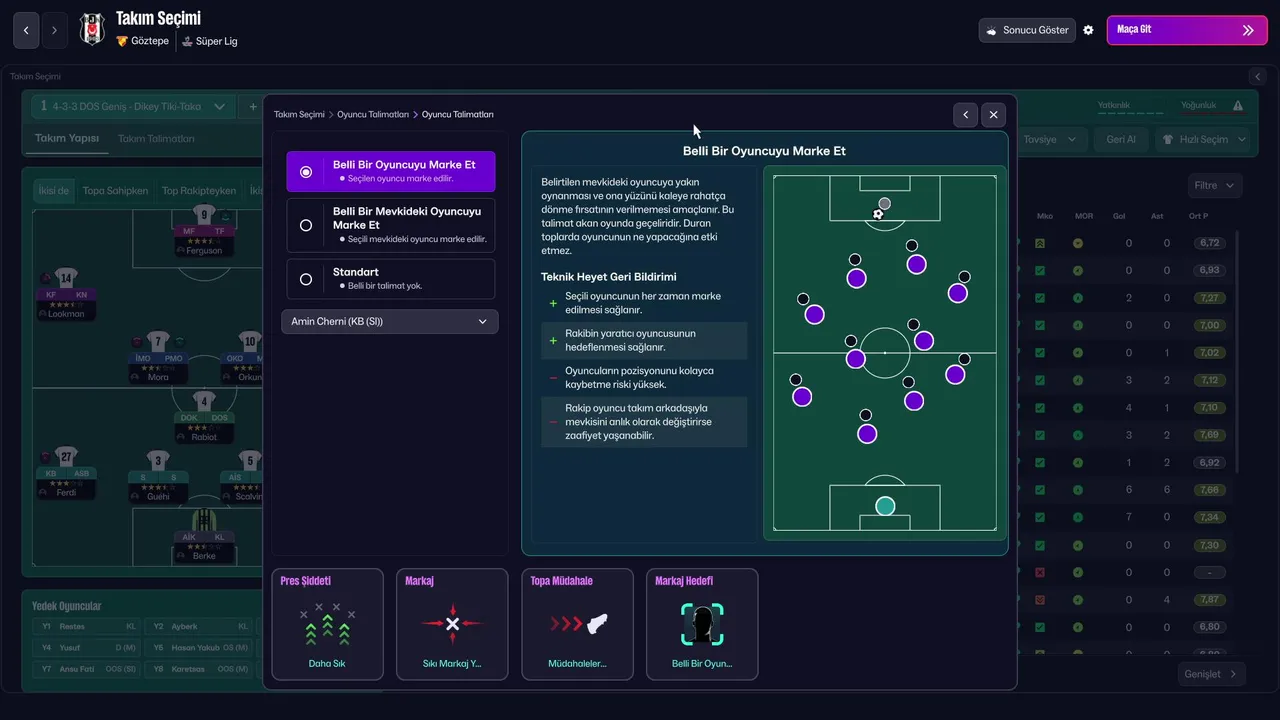Click the Takım Seçimi breadcrumb in the dialog
This screenshot has width=1280, height=720.
pos(299,115)
